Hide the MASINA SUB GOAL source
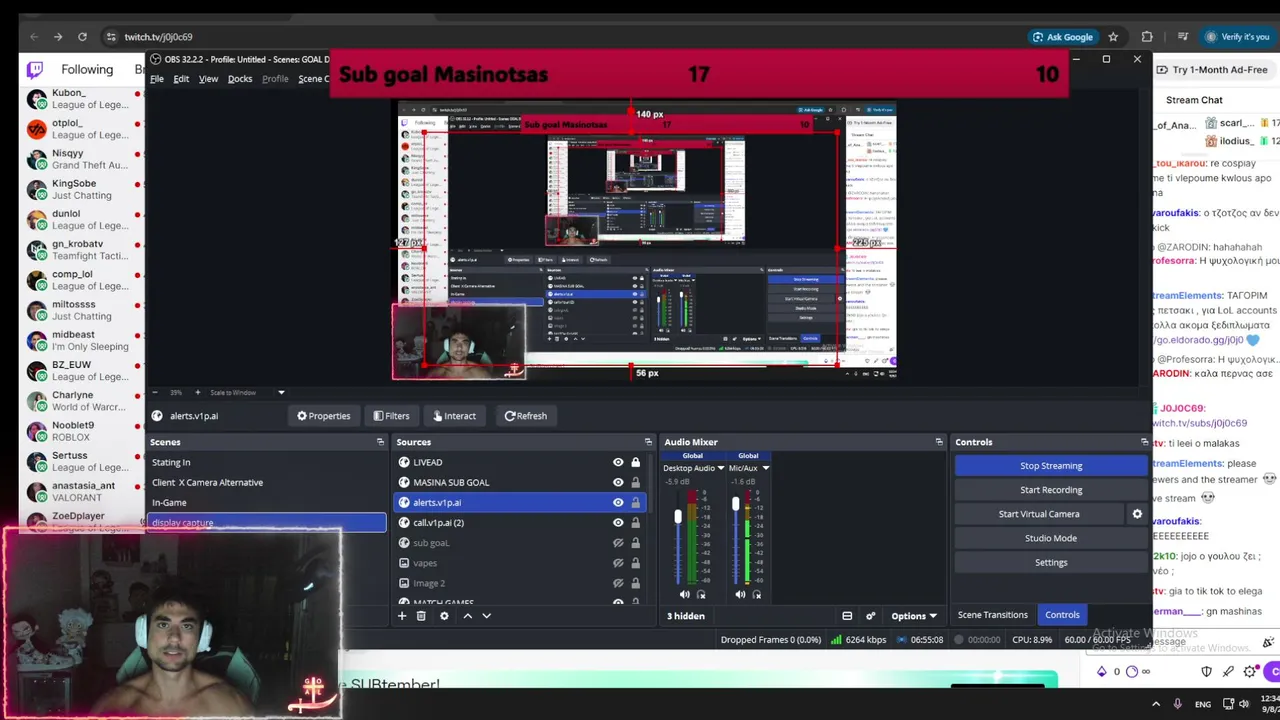 618,482
